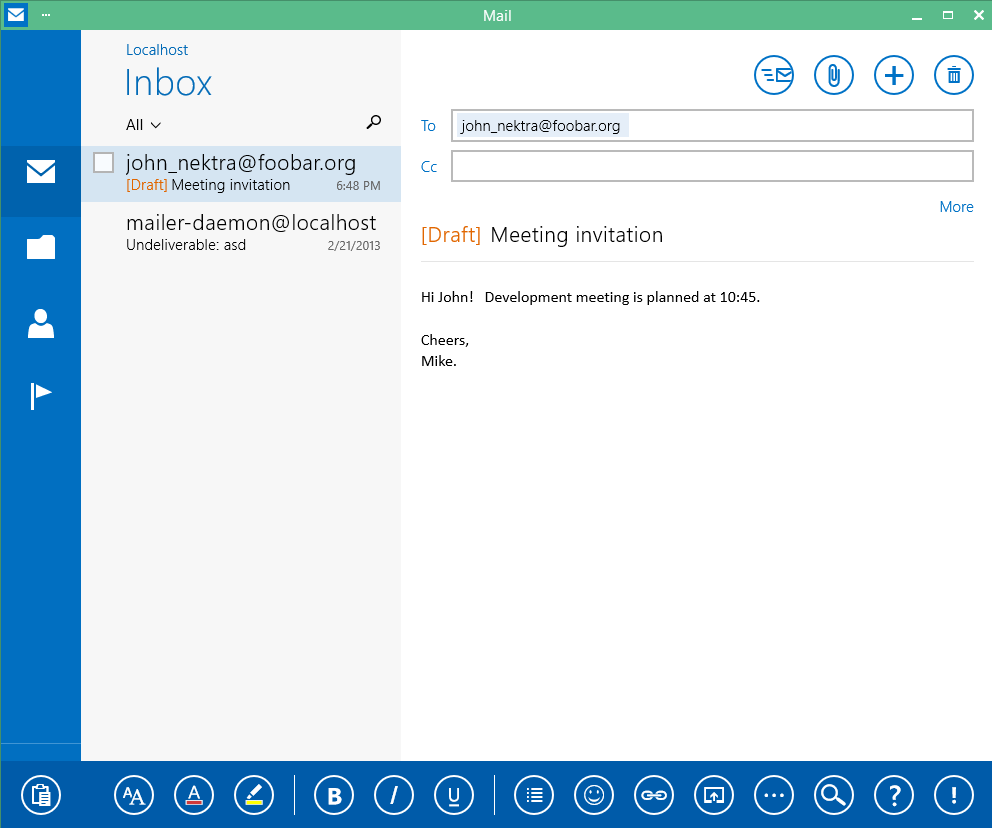Viewport: 992px width, 828px height.
Task: Apply text highlight color with the marker icon
Action: click(253, 795)
